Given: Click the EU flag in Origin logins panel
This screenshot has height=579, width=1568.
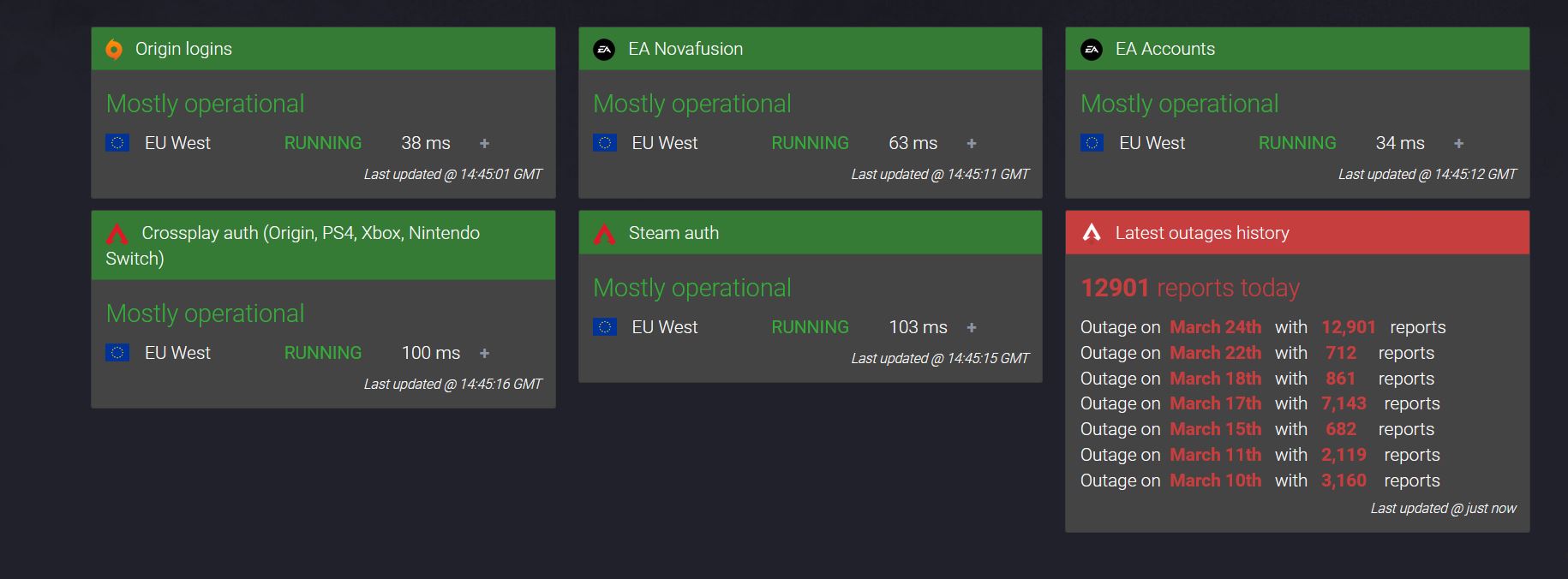Looking at the screenshot, I should [x=117, y=143].
